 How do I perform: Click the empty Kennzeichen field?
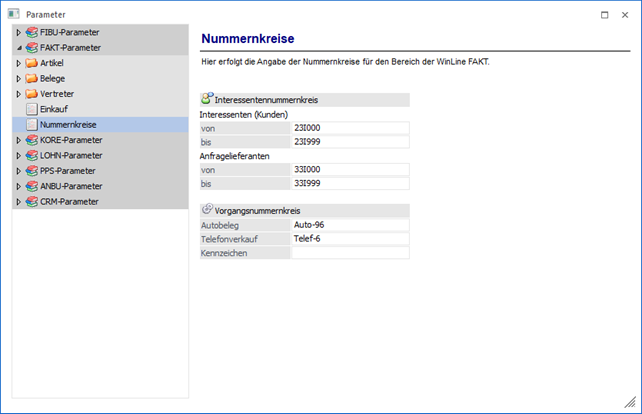[x=349, y=253]
